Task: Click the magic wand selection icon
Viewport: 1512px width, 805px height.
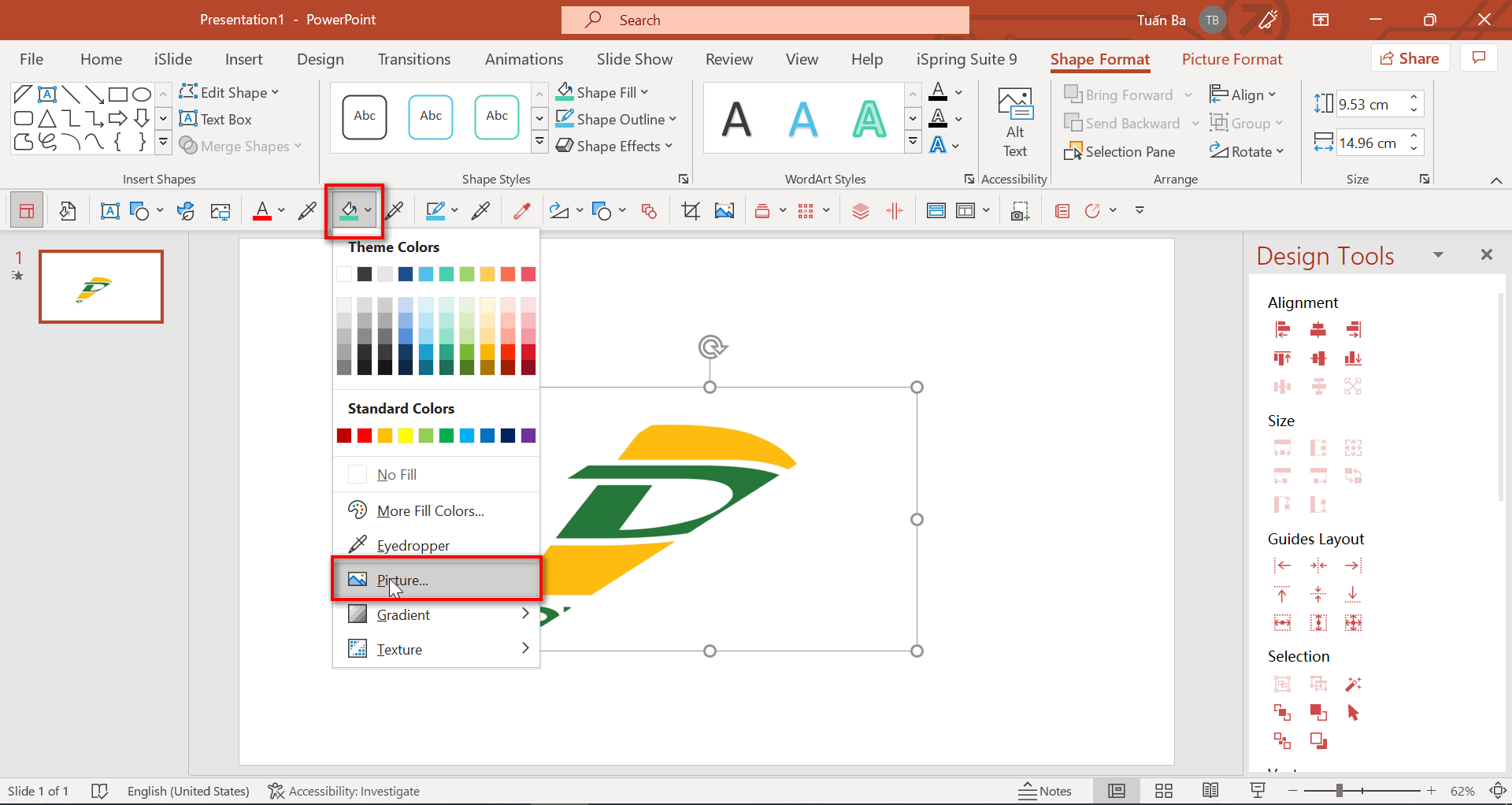Action: (x=1354, y=684)
